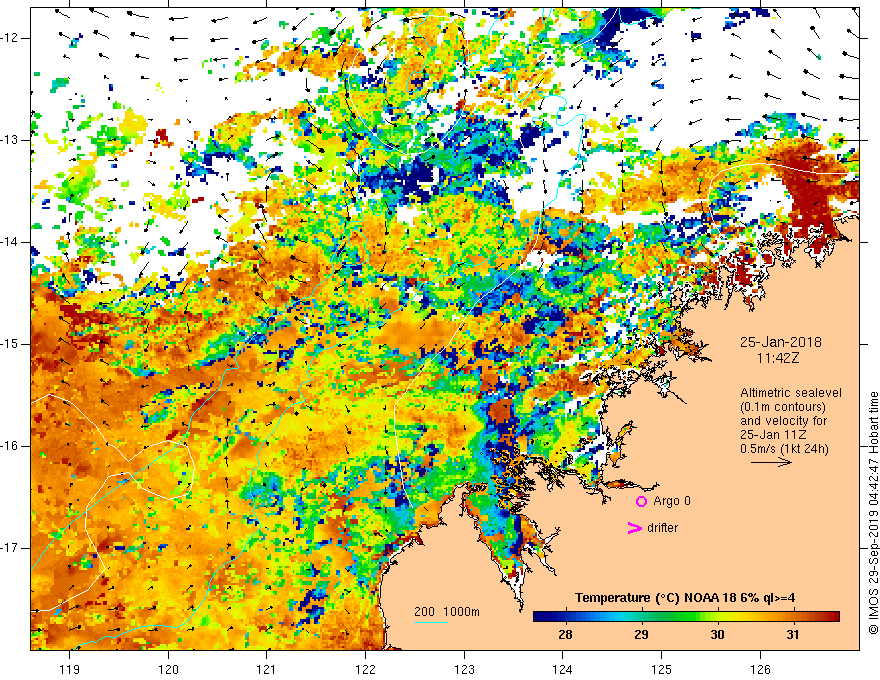Viewport: 880px width, 680px height.
Task: Click the drifter legend label
Action: 662,528
